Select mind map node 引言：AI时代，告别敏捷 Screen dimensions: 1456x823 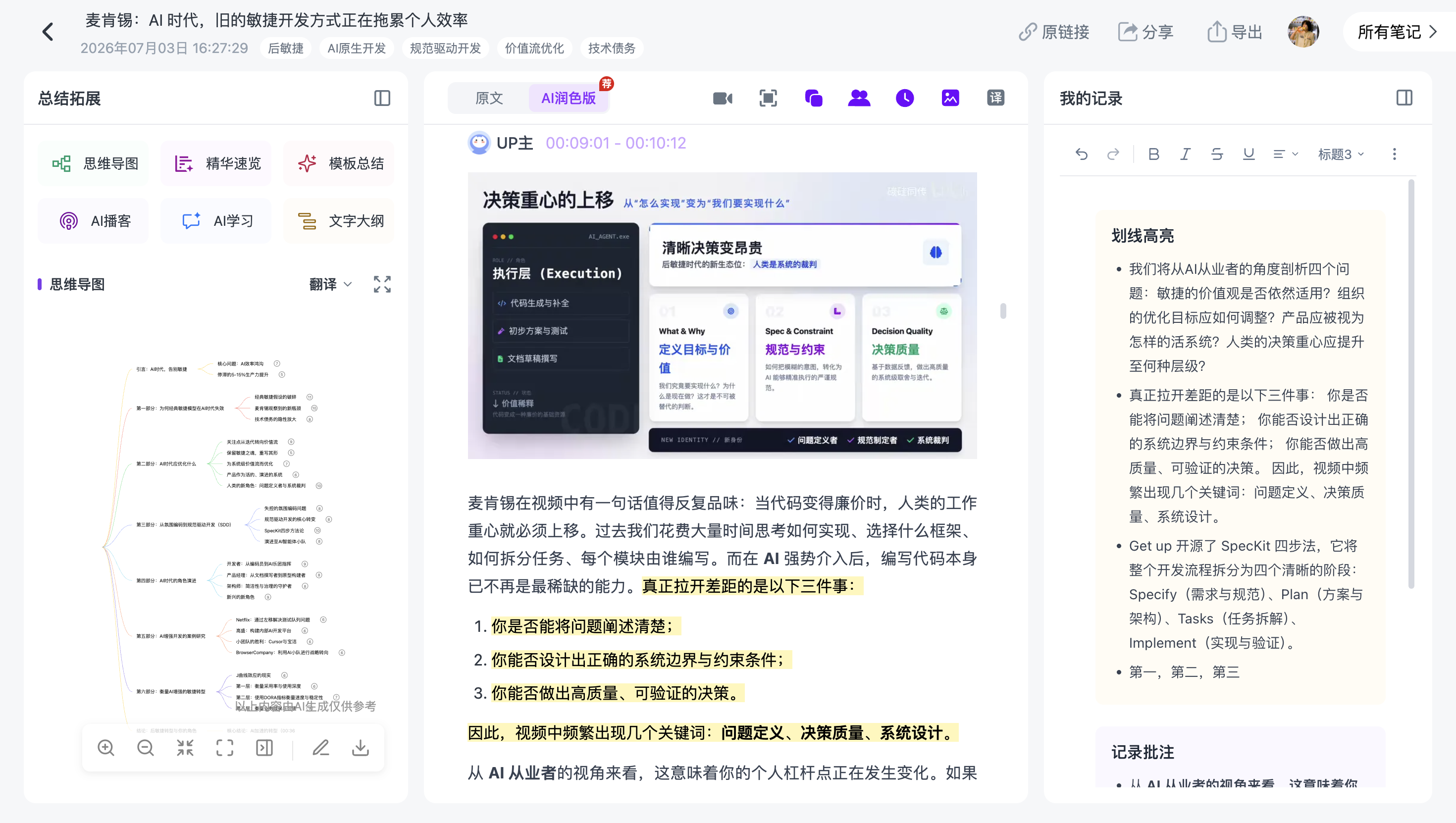coord(161,369)
